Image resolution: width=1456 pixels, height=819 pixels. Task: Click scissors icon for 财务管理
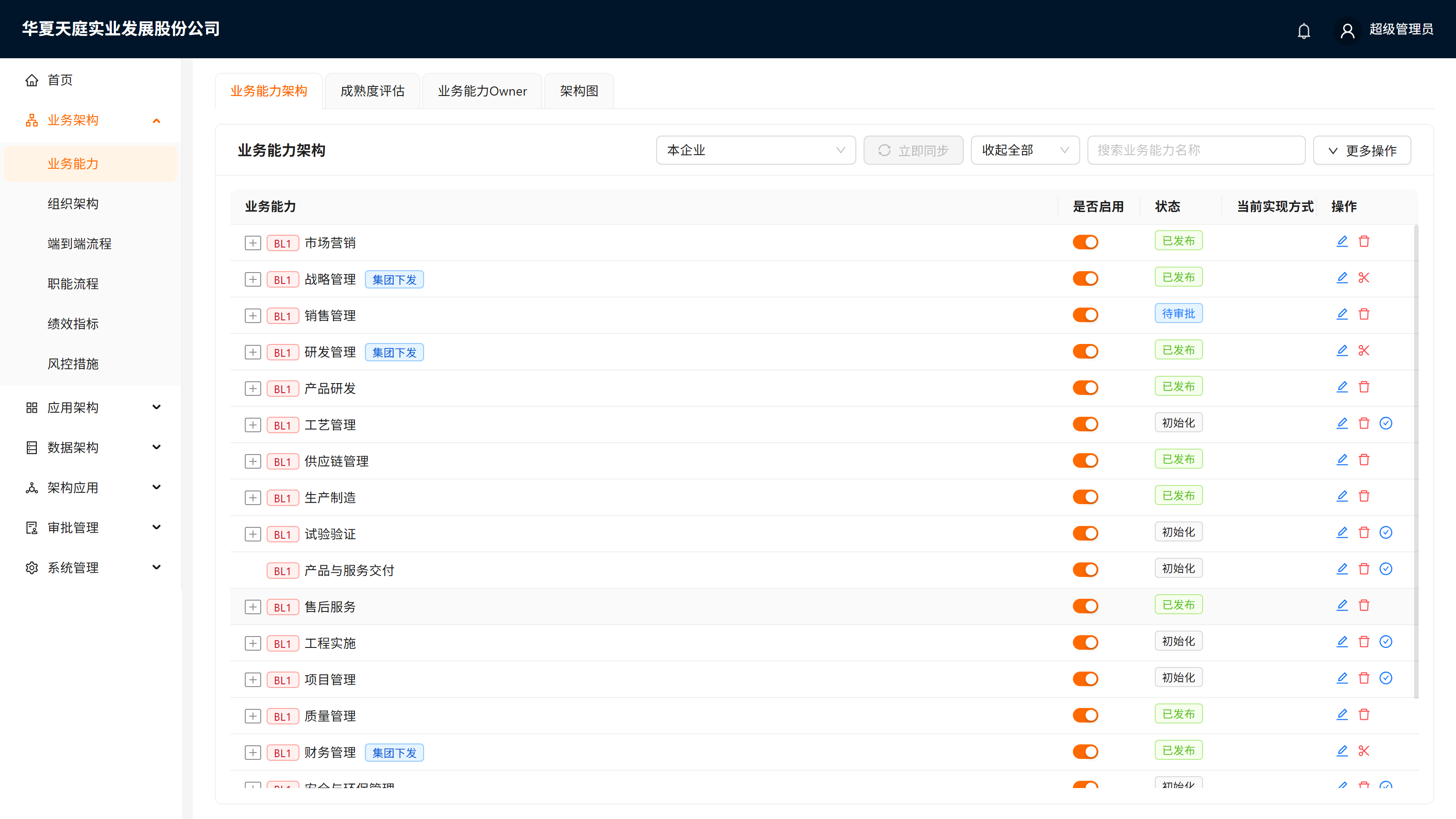click(x=1364, y=751)
